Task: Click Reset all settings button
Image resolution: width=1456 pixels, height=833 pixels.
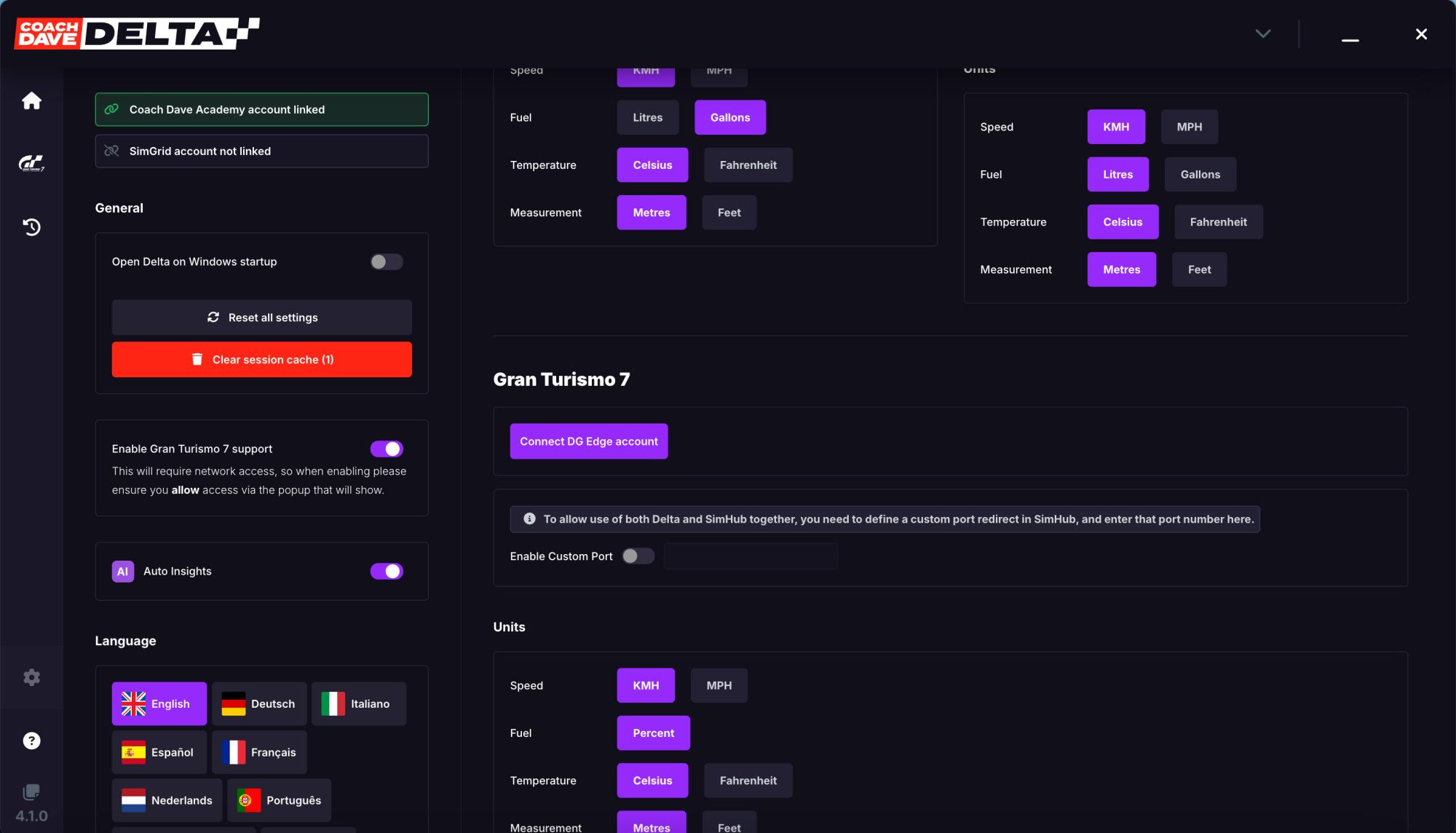Action: pyautogui.click(x=261, y=317)
